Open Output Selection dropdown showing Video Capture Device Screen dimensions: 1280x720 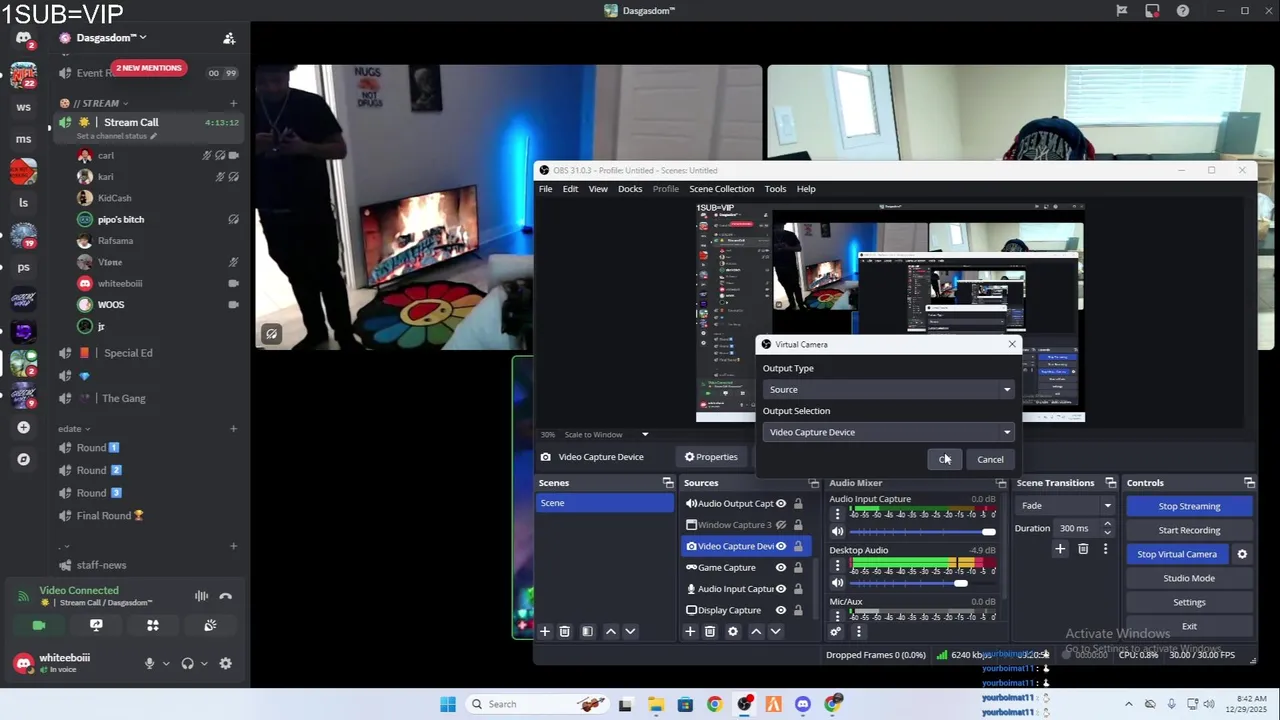(888, 432)
